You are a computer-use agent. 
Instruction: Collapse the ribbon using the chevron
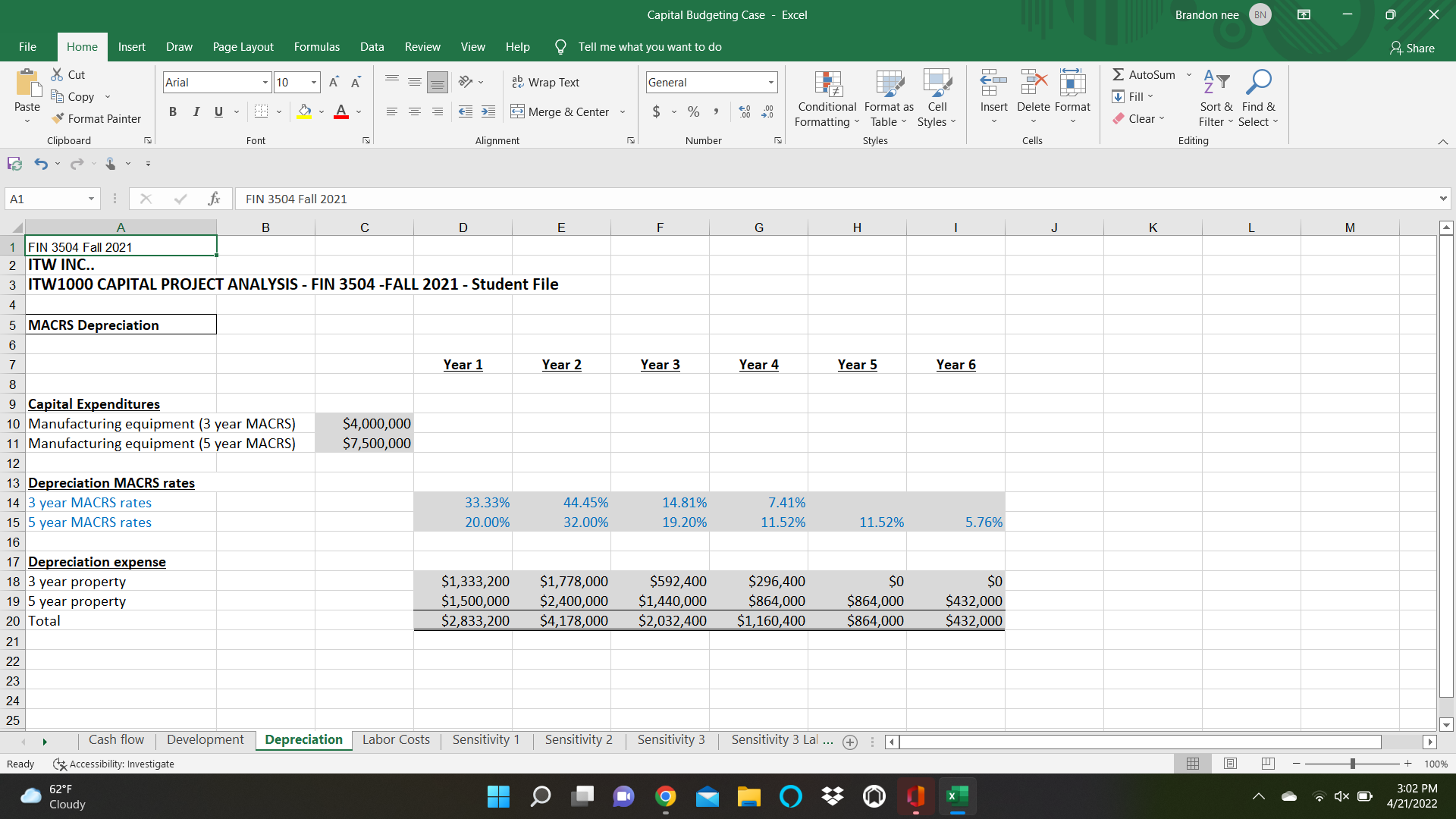click(x=1442, y=141)
